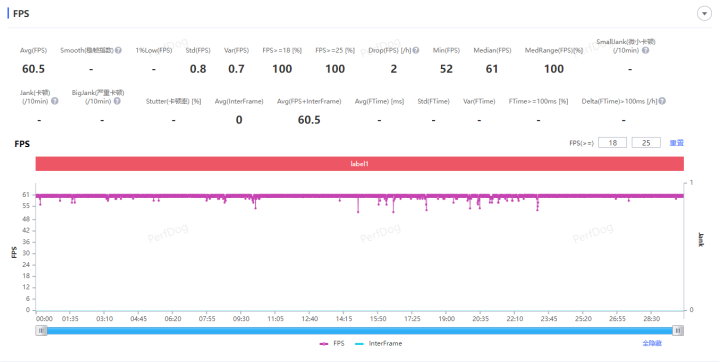720x362 pixels.
Task: Collapse the FPS panel using the arrow
Action: pyautogui.click(x=704, y=13)
